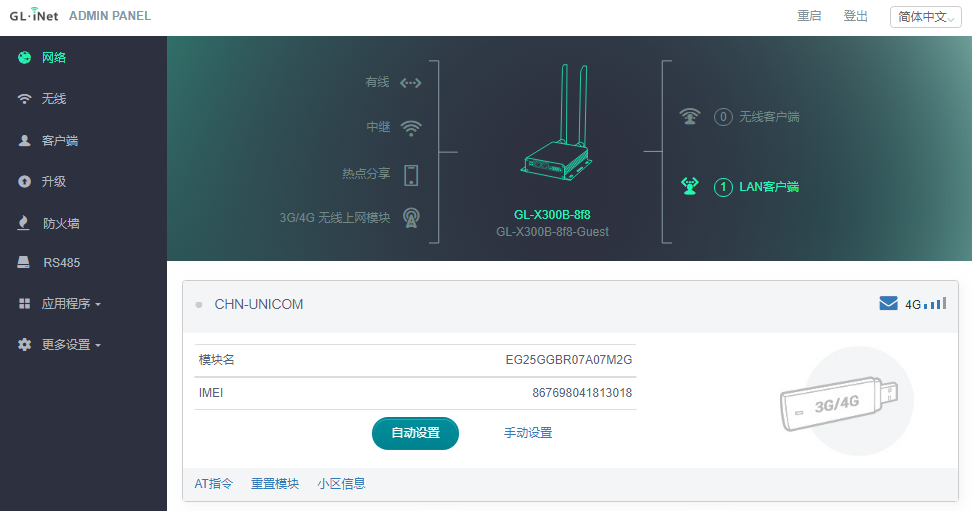Click the LAN客户端 clients label

point(769,187)
